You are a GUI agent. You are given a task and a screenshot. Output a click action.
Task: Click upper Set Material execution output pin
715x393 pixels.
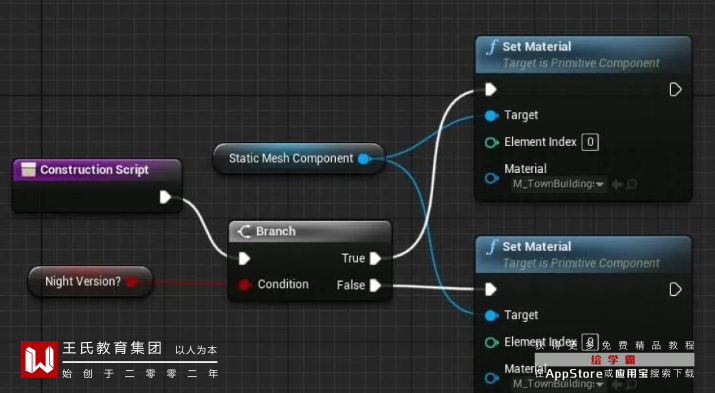coord(675,89)
